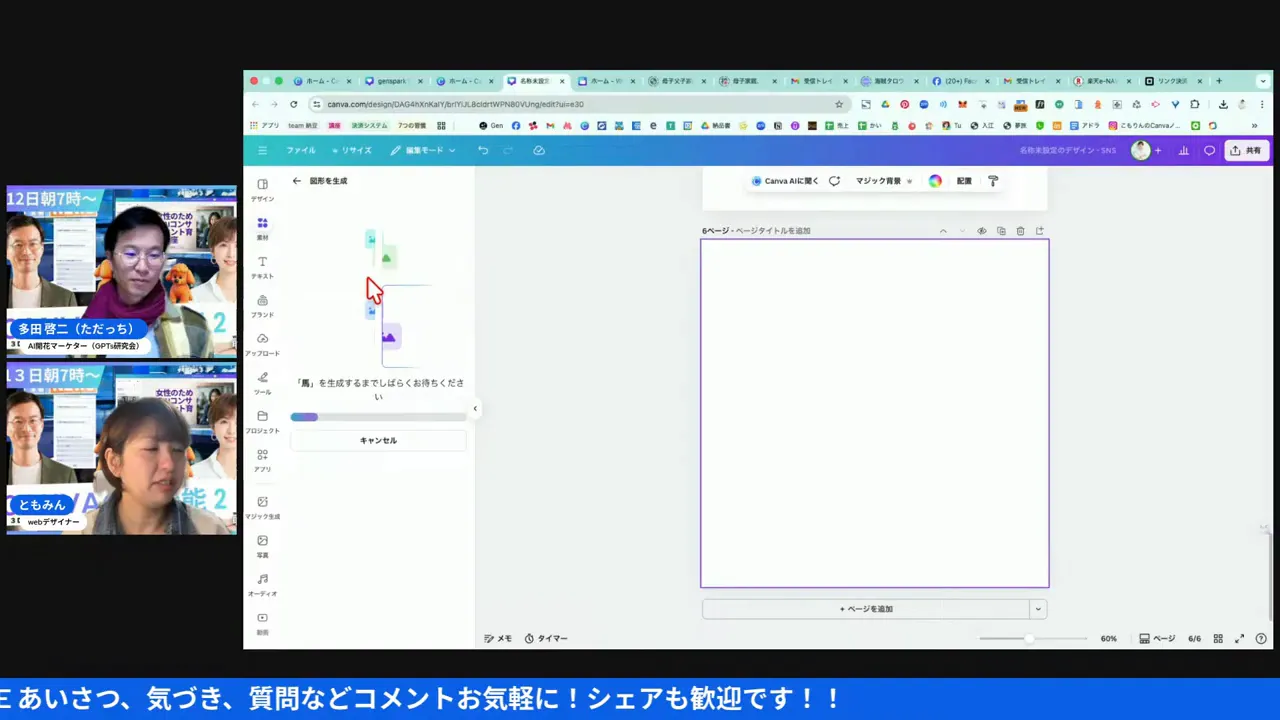Open the タイマー (Timer) in status bar
1280x720 pixels.
coord(546,638)
